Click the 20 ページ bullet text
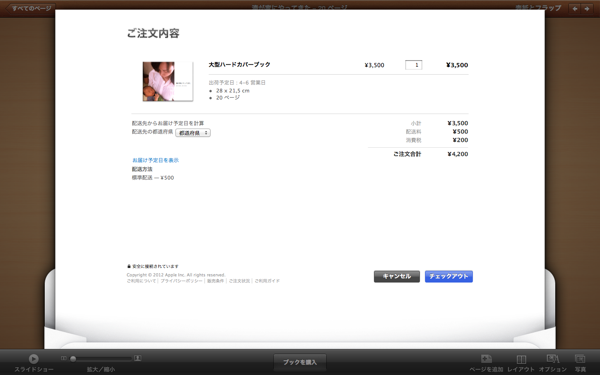Screen dimensions: 600x375 pyautogui.click(x=228, y=98)
